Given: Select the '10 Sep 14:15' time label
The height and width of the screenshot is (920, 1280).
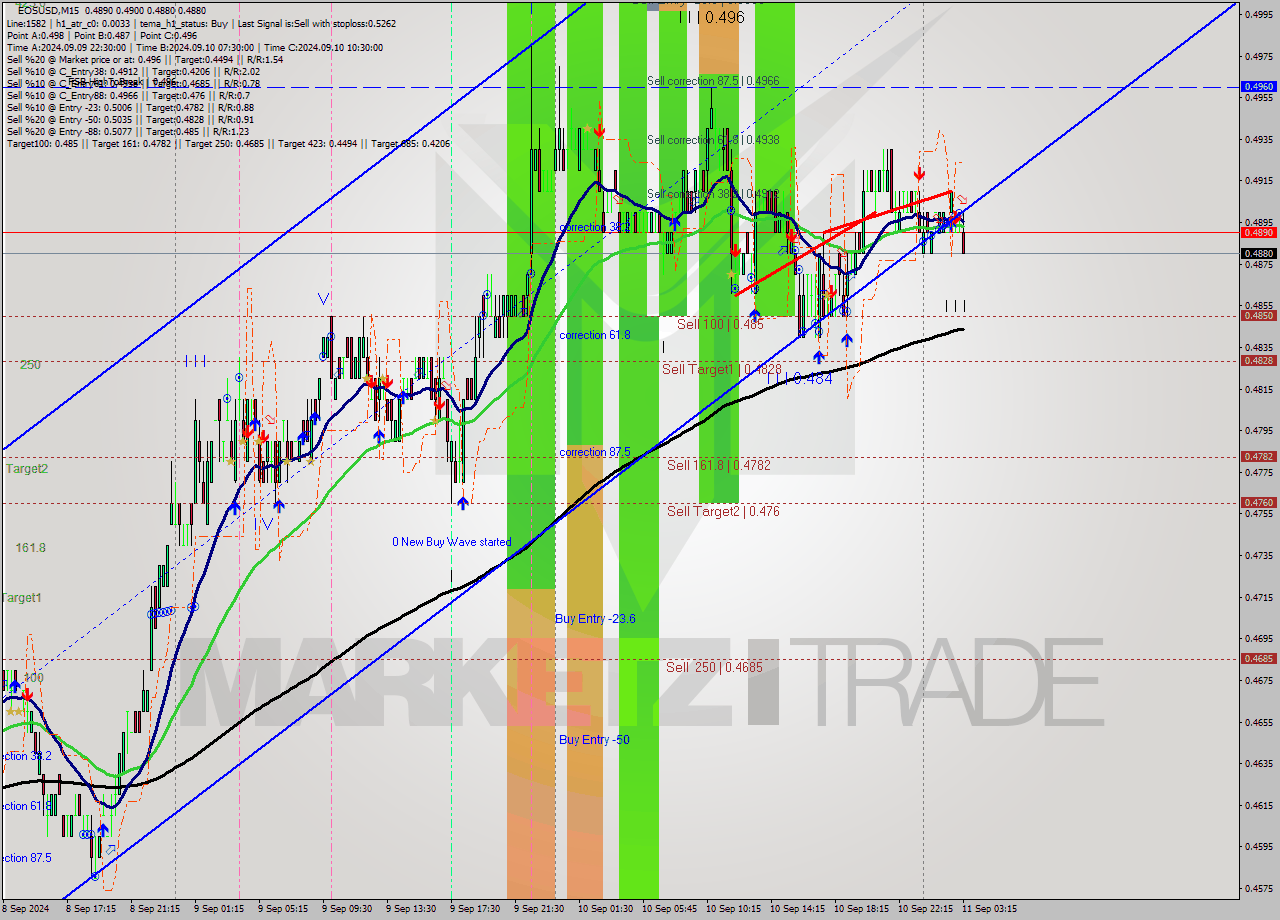Looking at the screenshot, I should (x=798, y=909).
